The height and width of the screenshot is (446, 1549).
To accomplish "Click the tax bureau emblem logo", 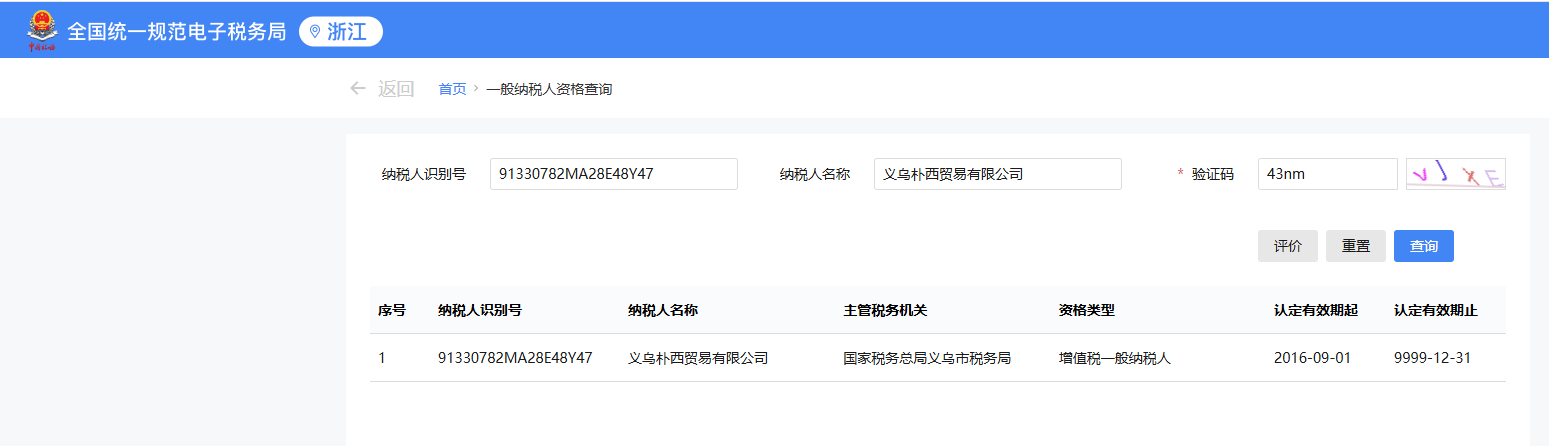I will point(42,30).
